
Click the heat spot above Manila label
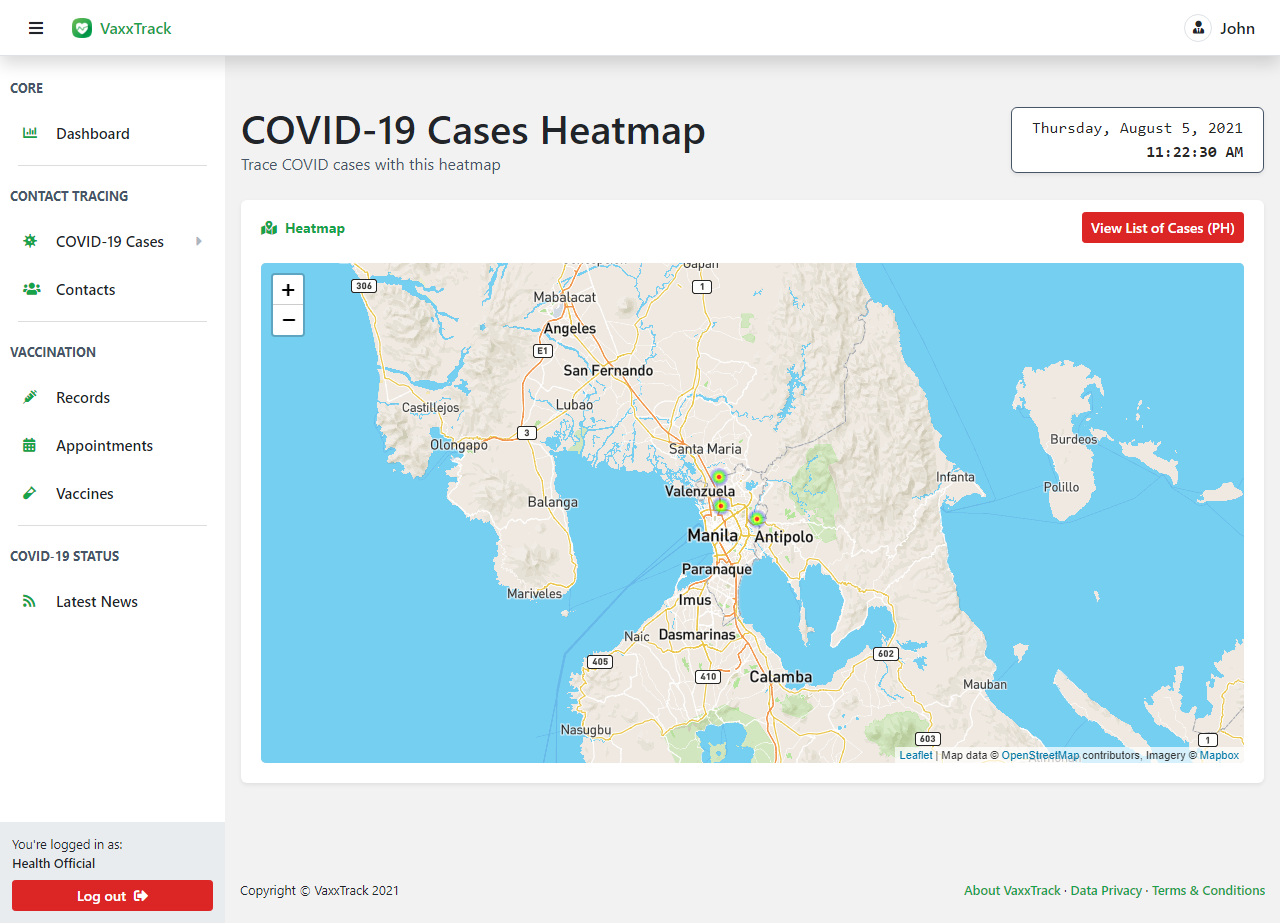720,506
